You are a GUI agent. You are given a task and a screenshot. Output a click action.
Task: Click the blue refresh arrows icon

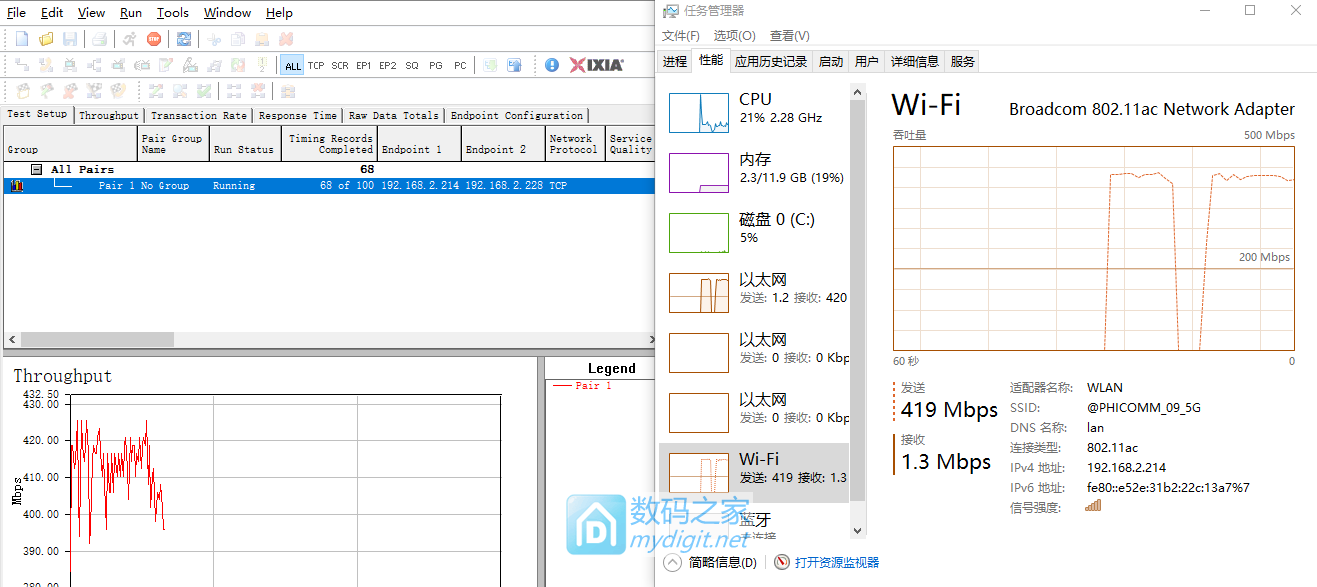(x=184, y=39)
